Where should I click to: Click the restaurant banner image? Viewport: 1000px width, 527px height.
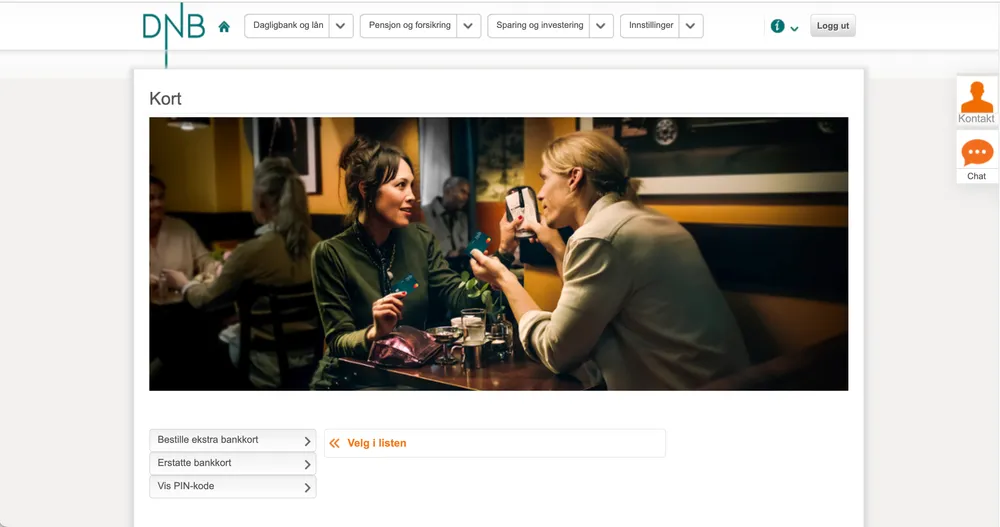[x=499, y=254]
